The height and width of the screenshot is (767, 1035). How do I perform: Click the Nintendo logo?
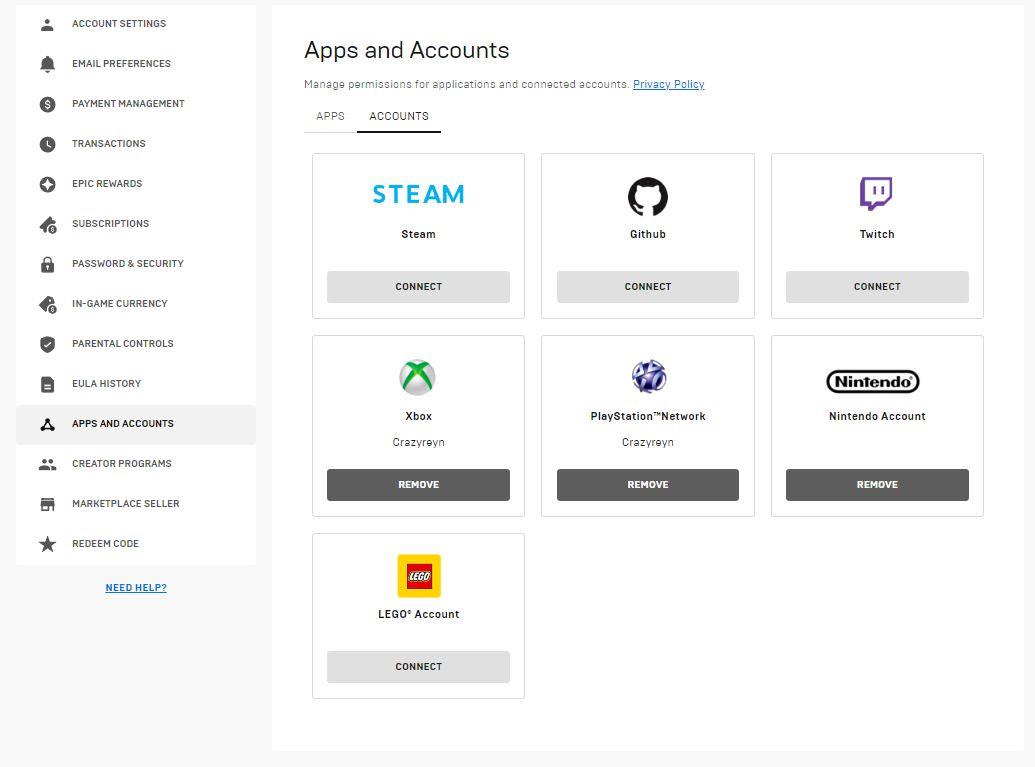[x=872, y=381]
